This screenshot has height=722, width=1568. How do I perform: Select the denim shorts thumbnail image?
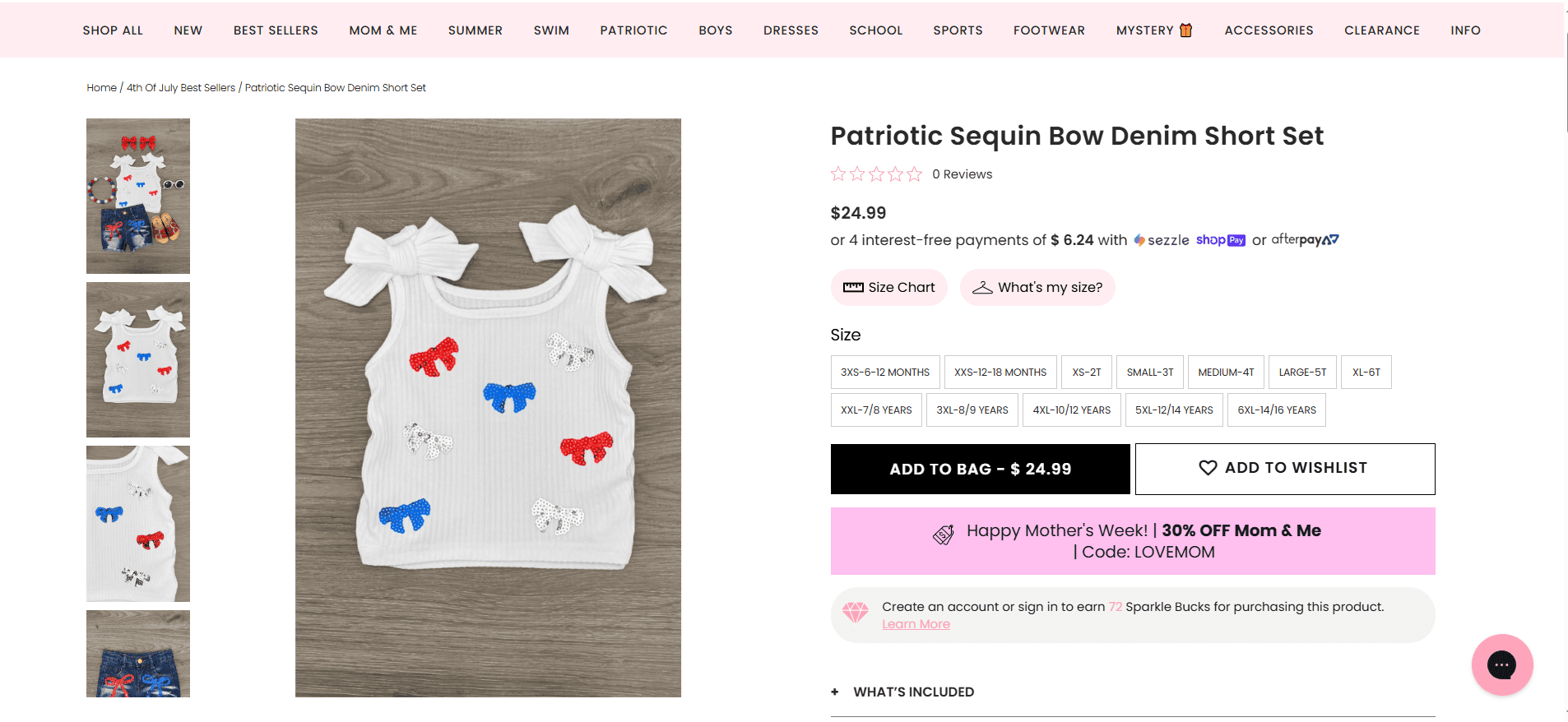coord(137,664)
